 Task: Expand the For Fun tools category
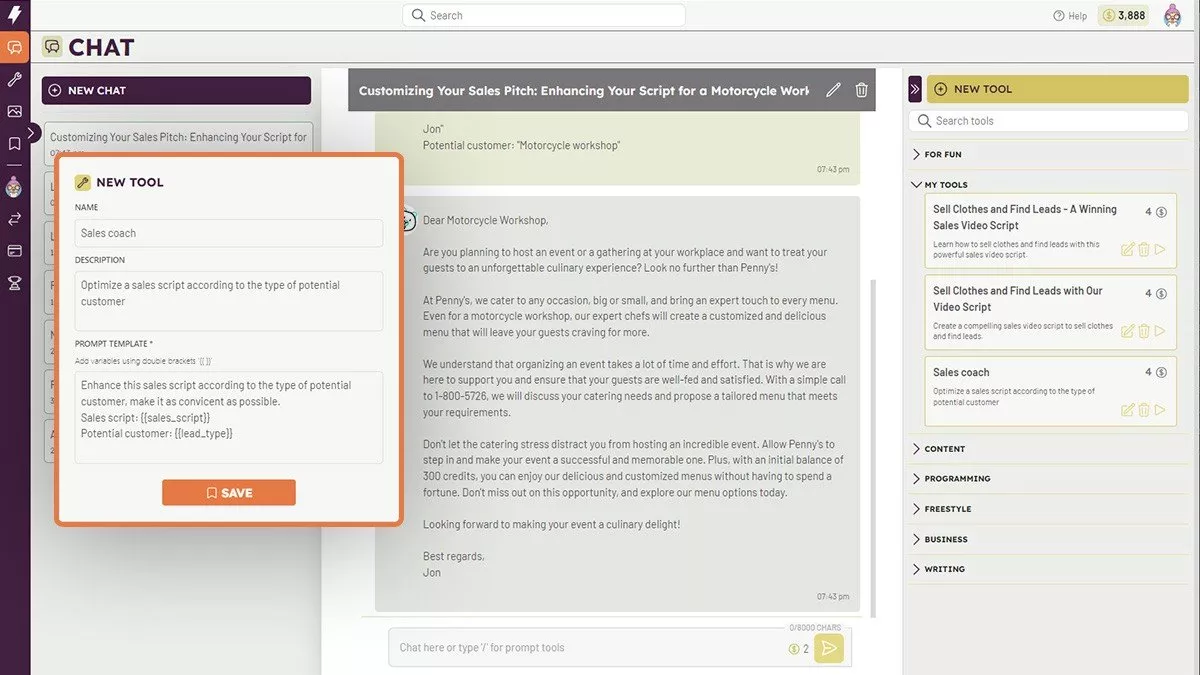click(943, 155)
